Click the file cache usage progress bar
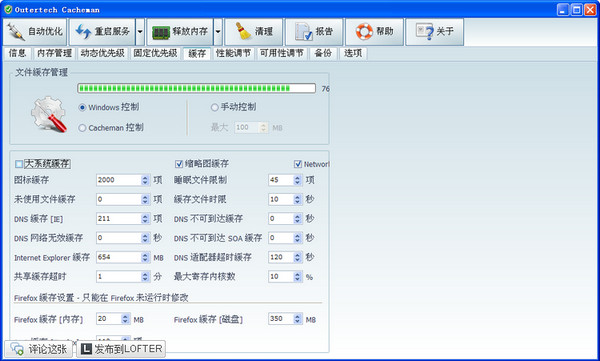600x361 pixels. point(196,88)
